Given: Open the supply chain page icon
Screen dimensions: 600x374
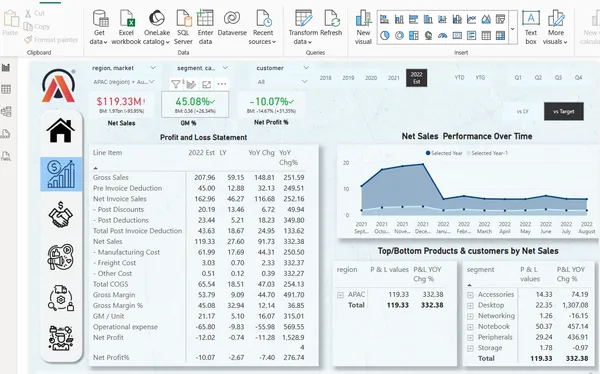Looking at the screenshot, I should (61, 298).
